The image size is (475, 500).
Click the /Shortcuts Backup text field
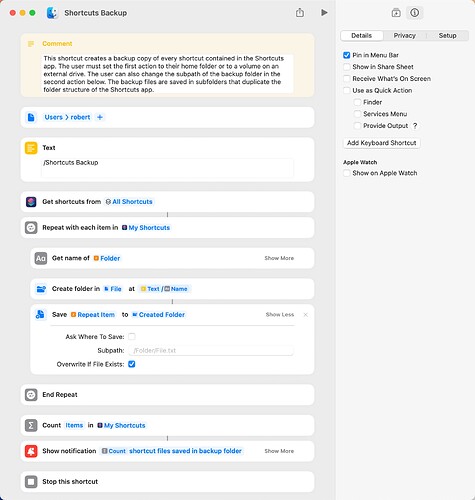[x=167, y=167]
